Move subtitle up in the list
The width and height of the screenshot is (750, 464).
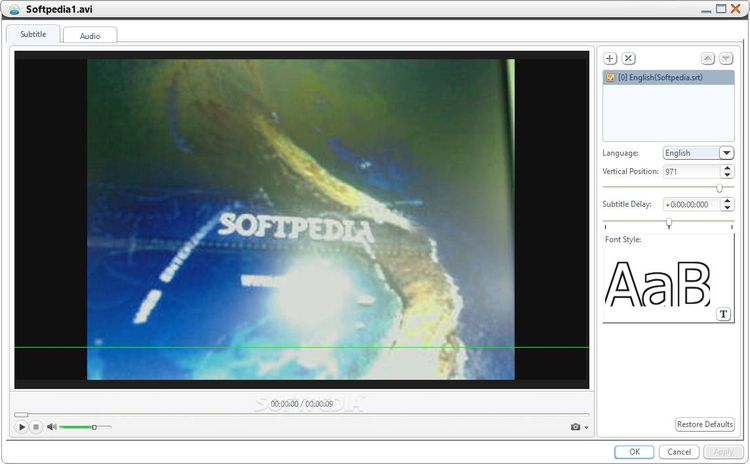click(x=707, y=58)
